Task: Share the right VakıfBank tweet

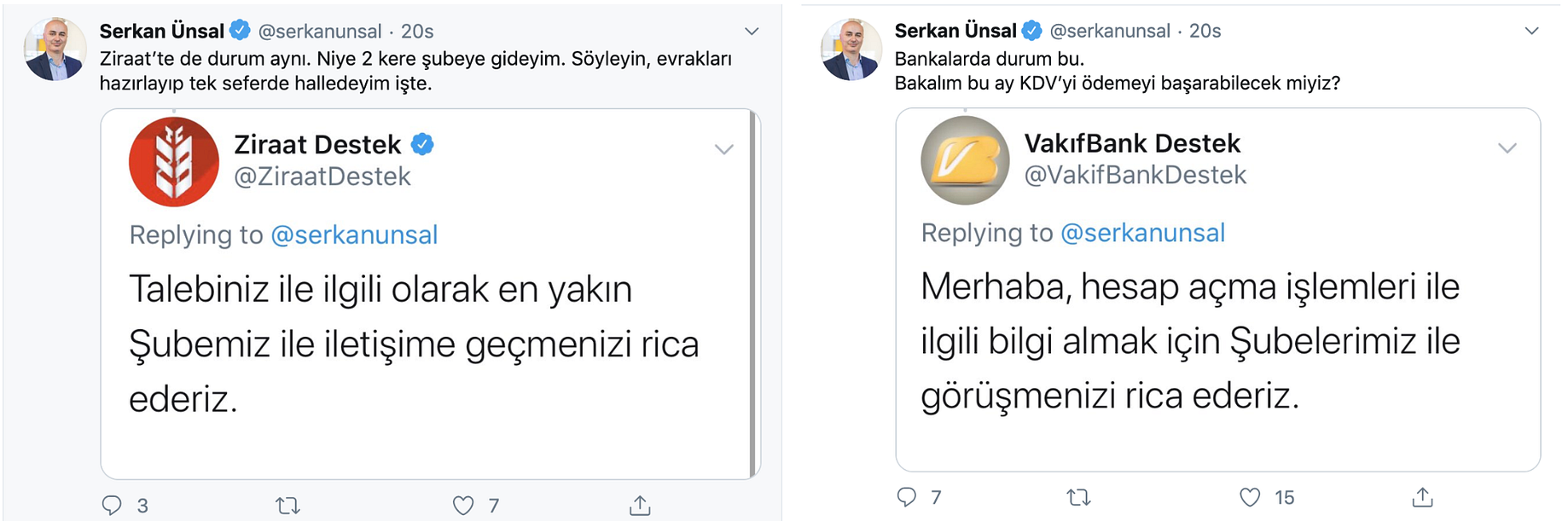Action: 1422,497
